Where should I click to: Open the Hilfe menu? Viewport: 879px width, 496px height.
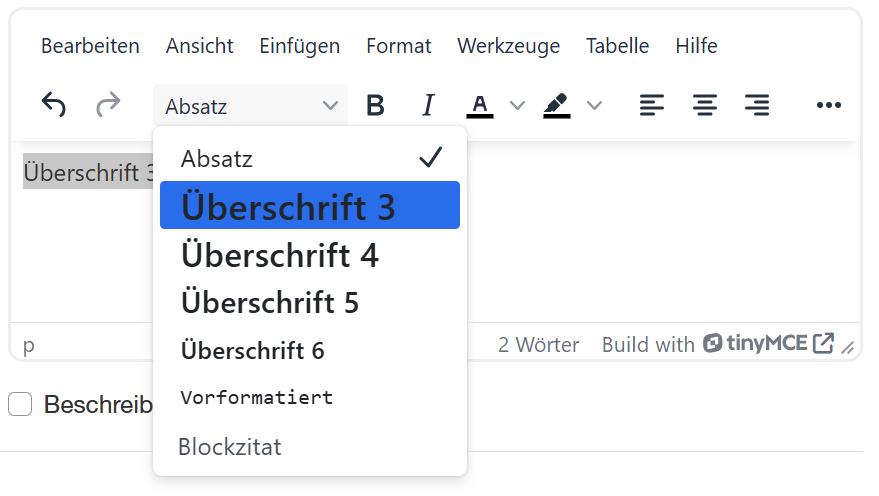coord(696,46)
